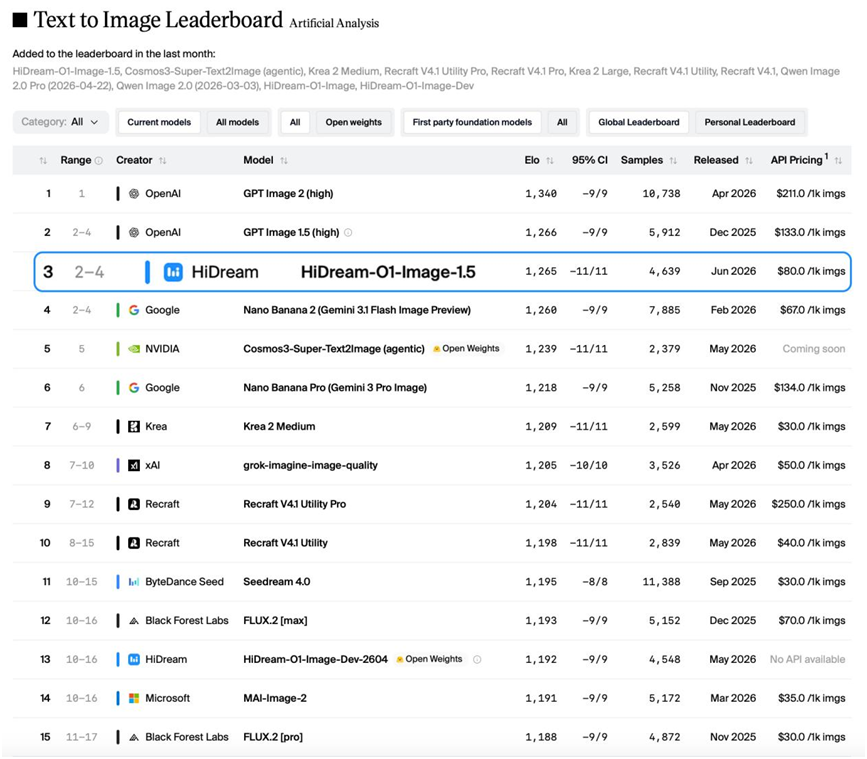Click Open Weights badge in HiDream Dev row

pos(430,659)
